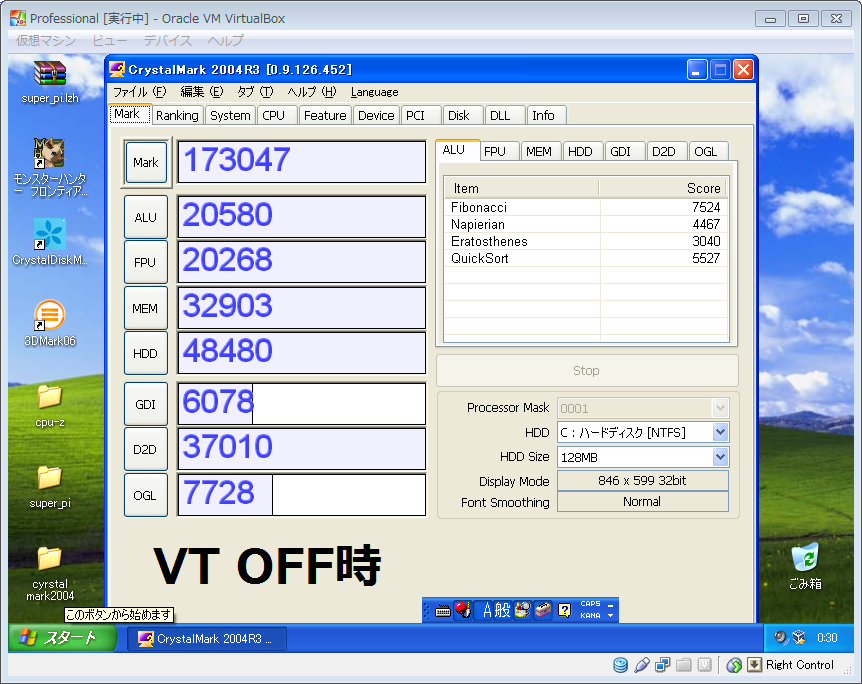Switch to the FPU score tab

(x=495, y=151)
